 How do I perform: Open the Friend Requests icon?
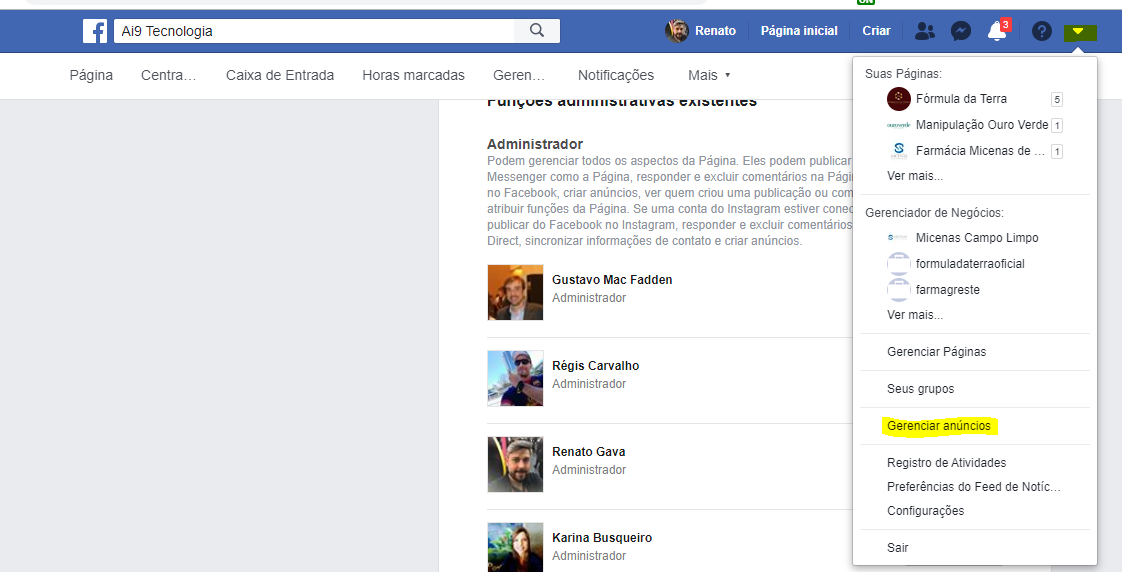(x=925, y=31)
